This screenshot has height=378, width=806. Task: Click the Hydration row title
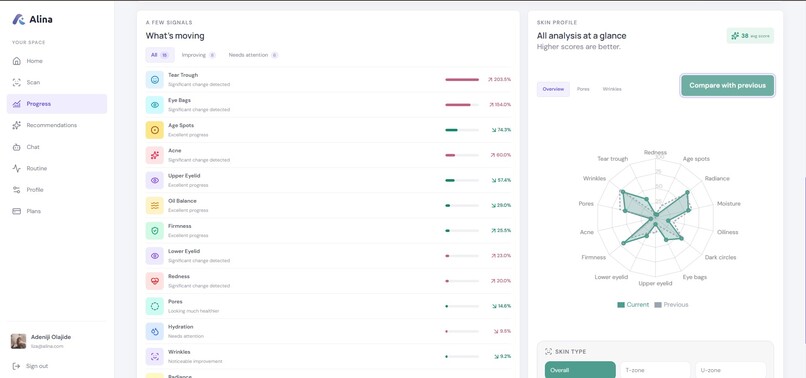pos(180,327)
